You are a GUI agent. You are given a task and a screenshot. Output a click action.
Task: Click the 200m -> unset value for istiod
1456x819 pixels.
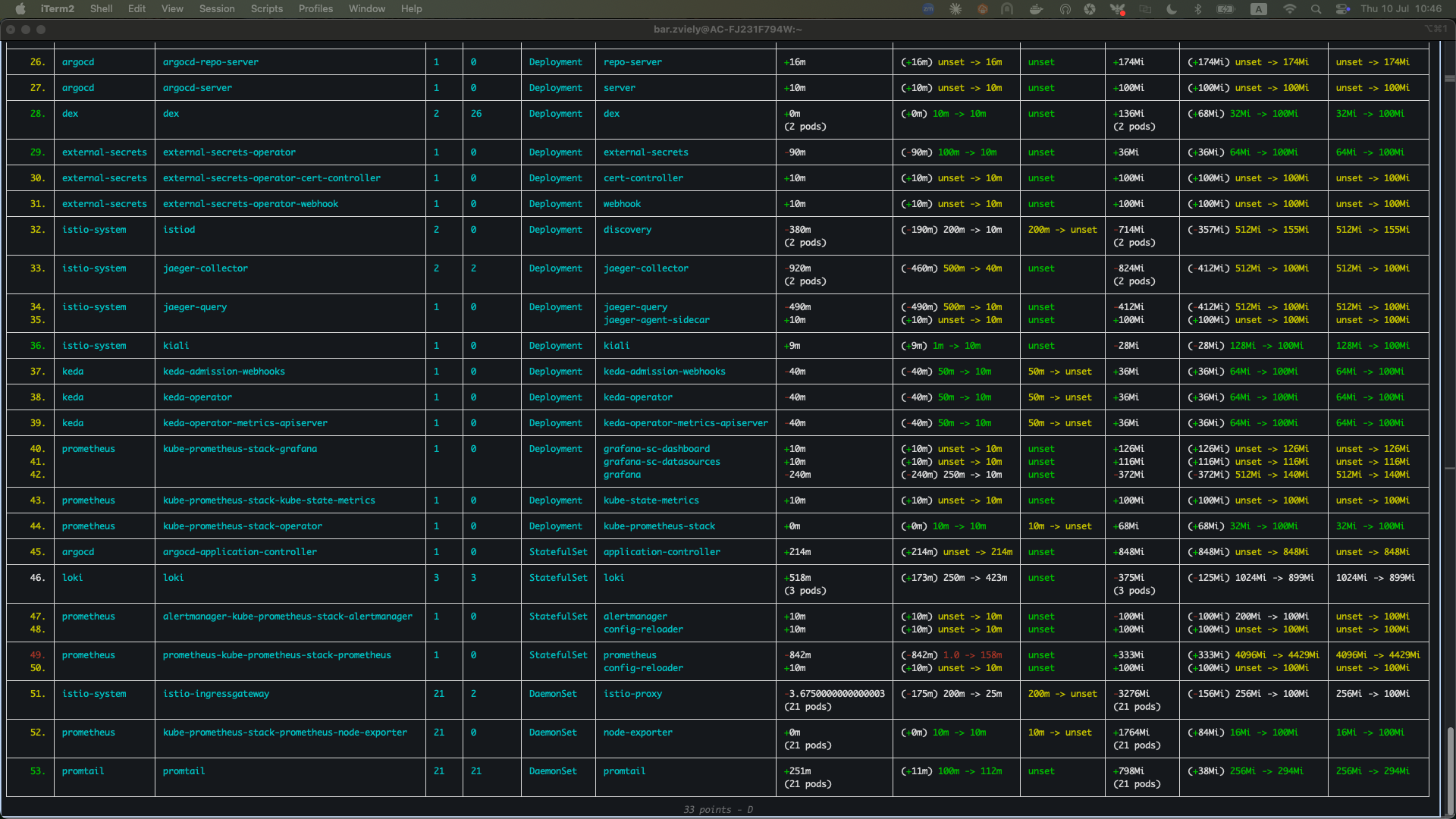pos(1062,230)
